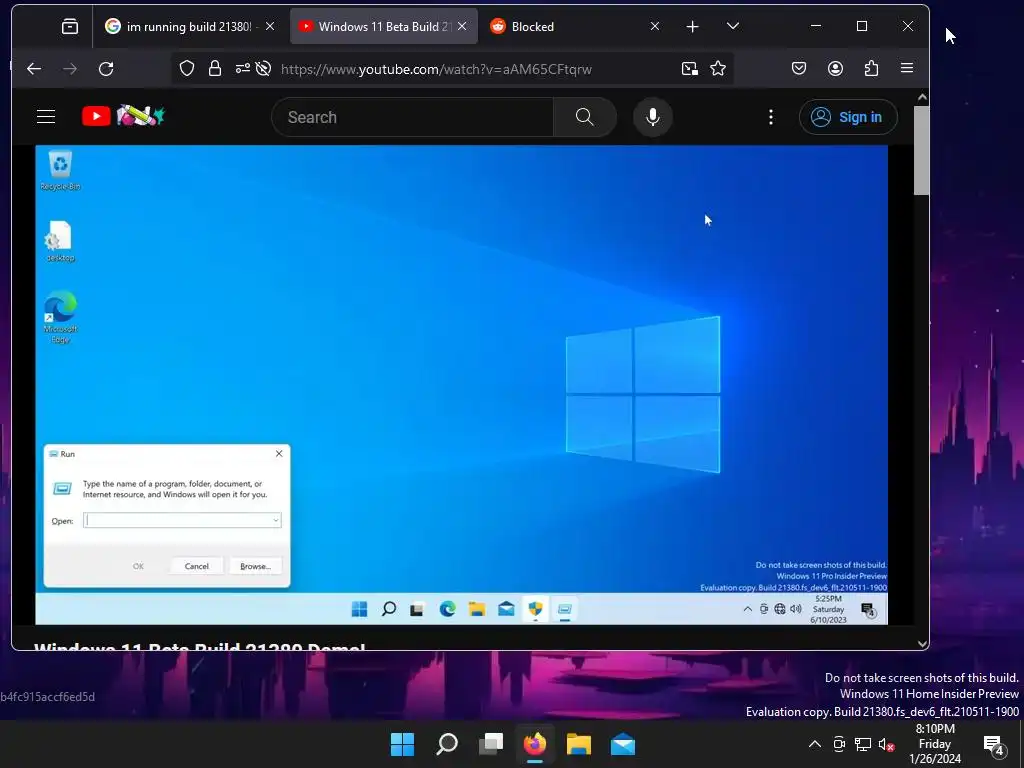The width and height of the screenshot is (1024, 768).
Task: Show site security padlock information
Action: 215,69
